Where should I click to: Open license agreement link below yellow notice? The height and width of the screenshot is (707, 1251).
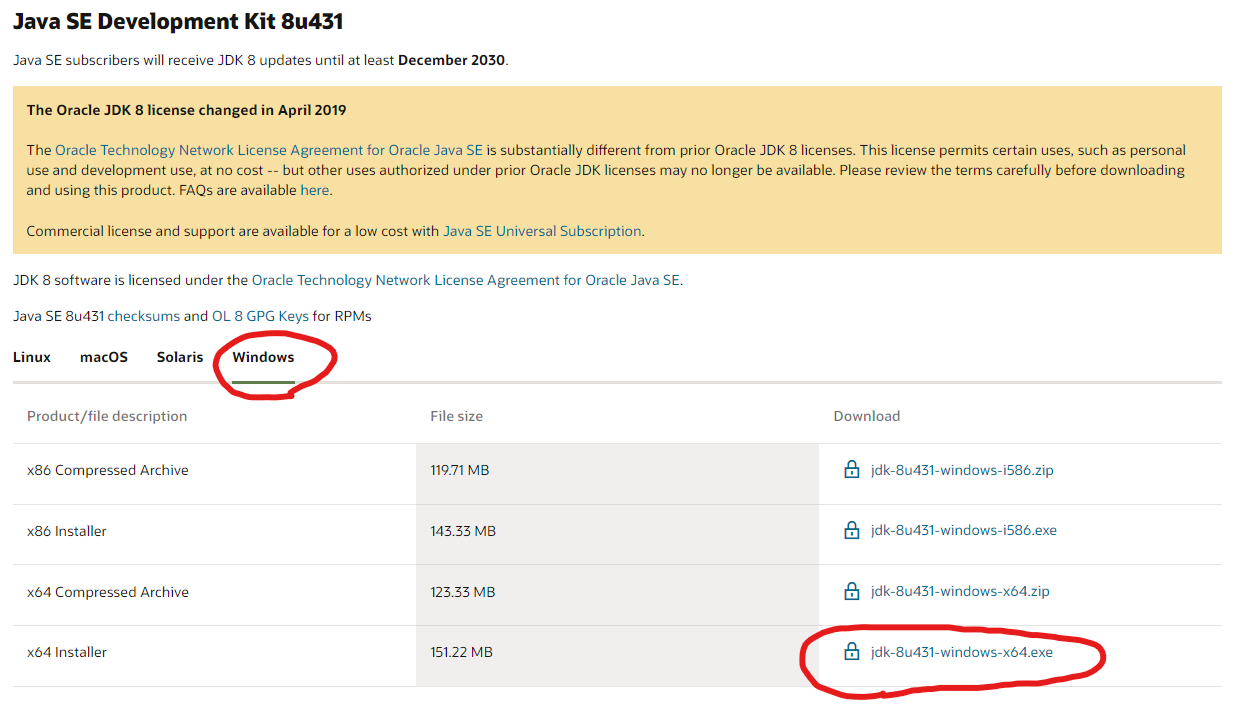466,281
